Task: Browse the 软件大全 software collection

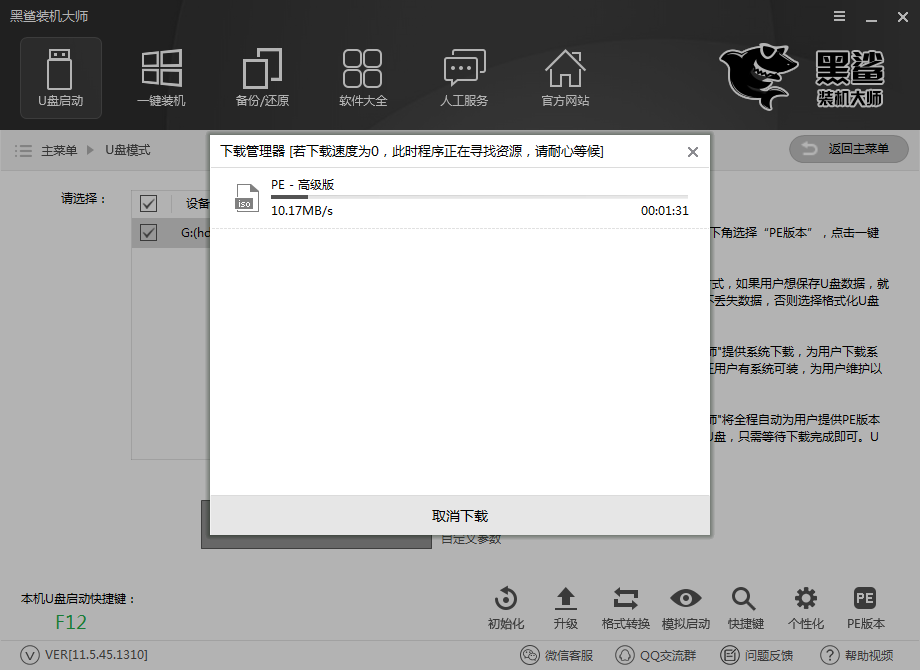Action: point(362,77)
